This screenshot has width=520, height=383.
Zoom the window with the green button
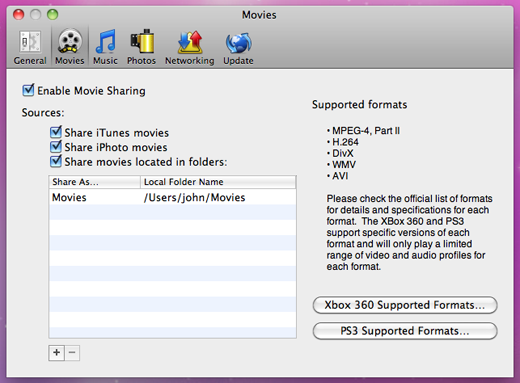[52, 15]
